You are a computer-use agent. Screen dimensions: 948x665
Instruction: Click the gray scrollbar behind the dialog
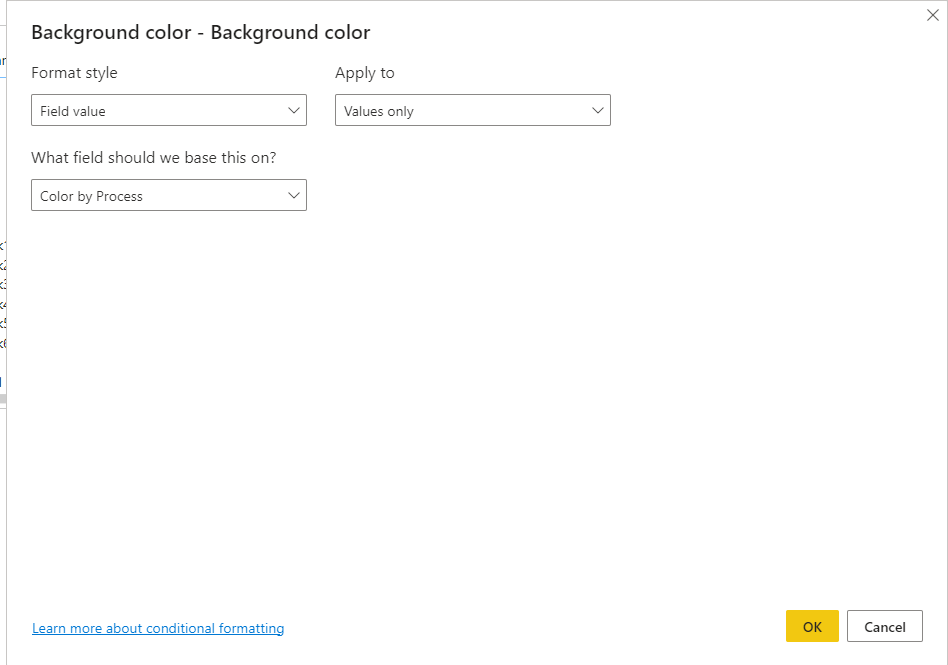(x=3, y=399)
